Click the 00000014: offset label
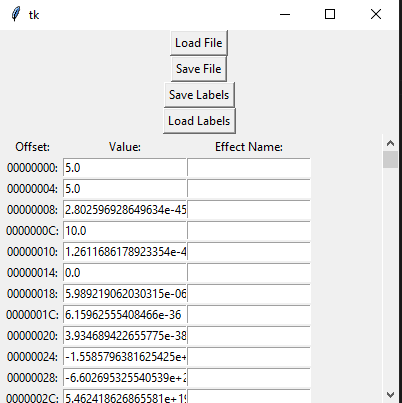 [32, 273]
